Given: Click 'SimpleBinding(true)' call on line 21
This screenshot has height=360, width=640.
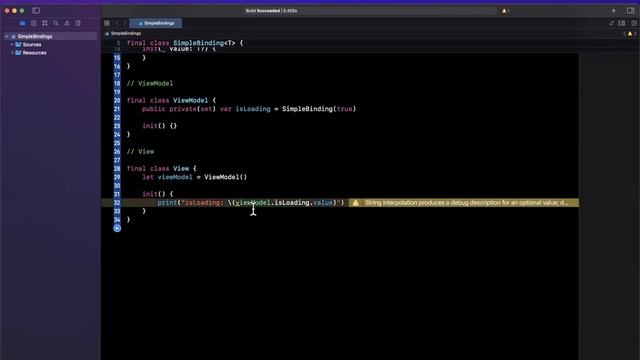Looking at the screenshot, I should point(319,109).
